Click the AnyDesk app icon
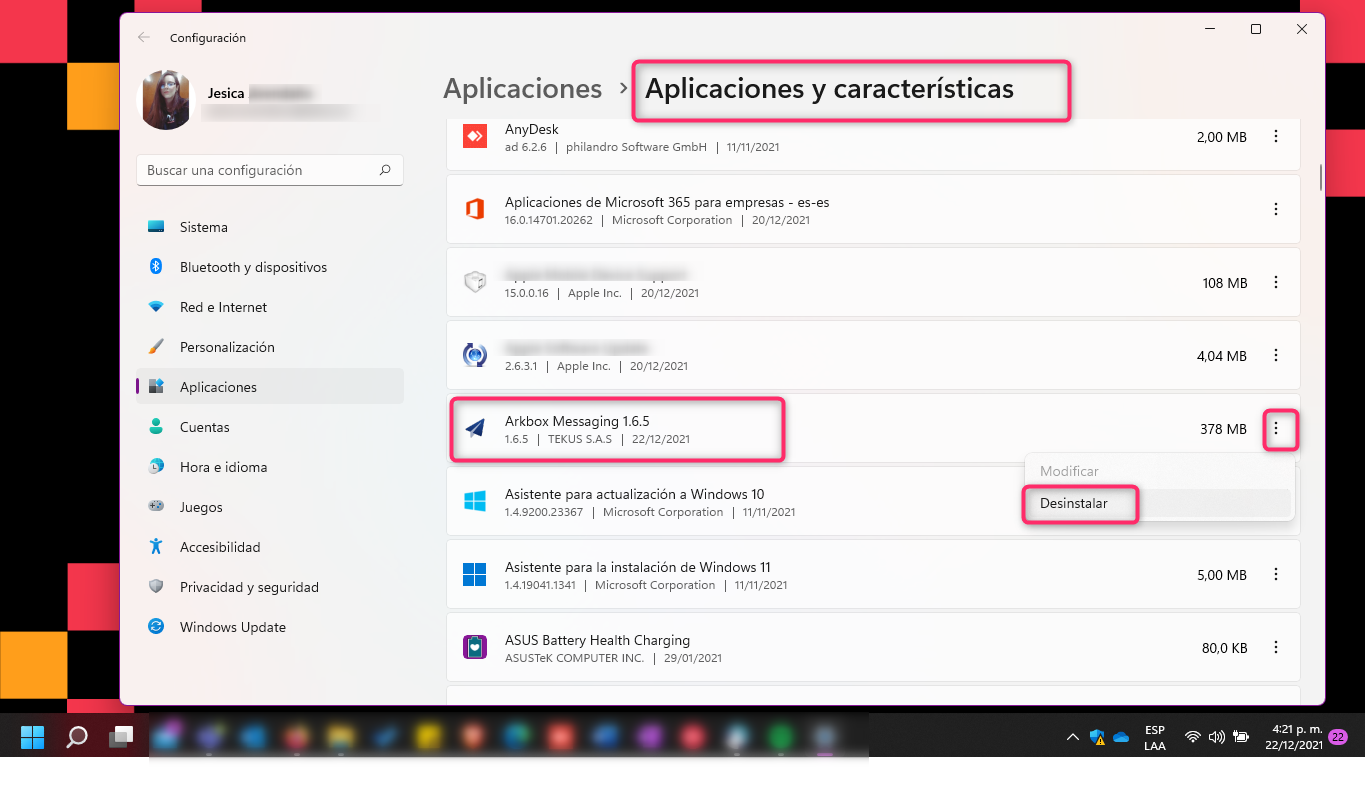The width and height of the screenshot is (1365, 796). click(x=475, y=137)
